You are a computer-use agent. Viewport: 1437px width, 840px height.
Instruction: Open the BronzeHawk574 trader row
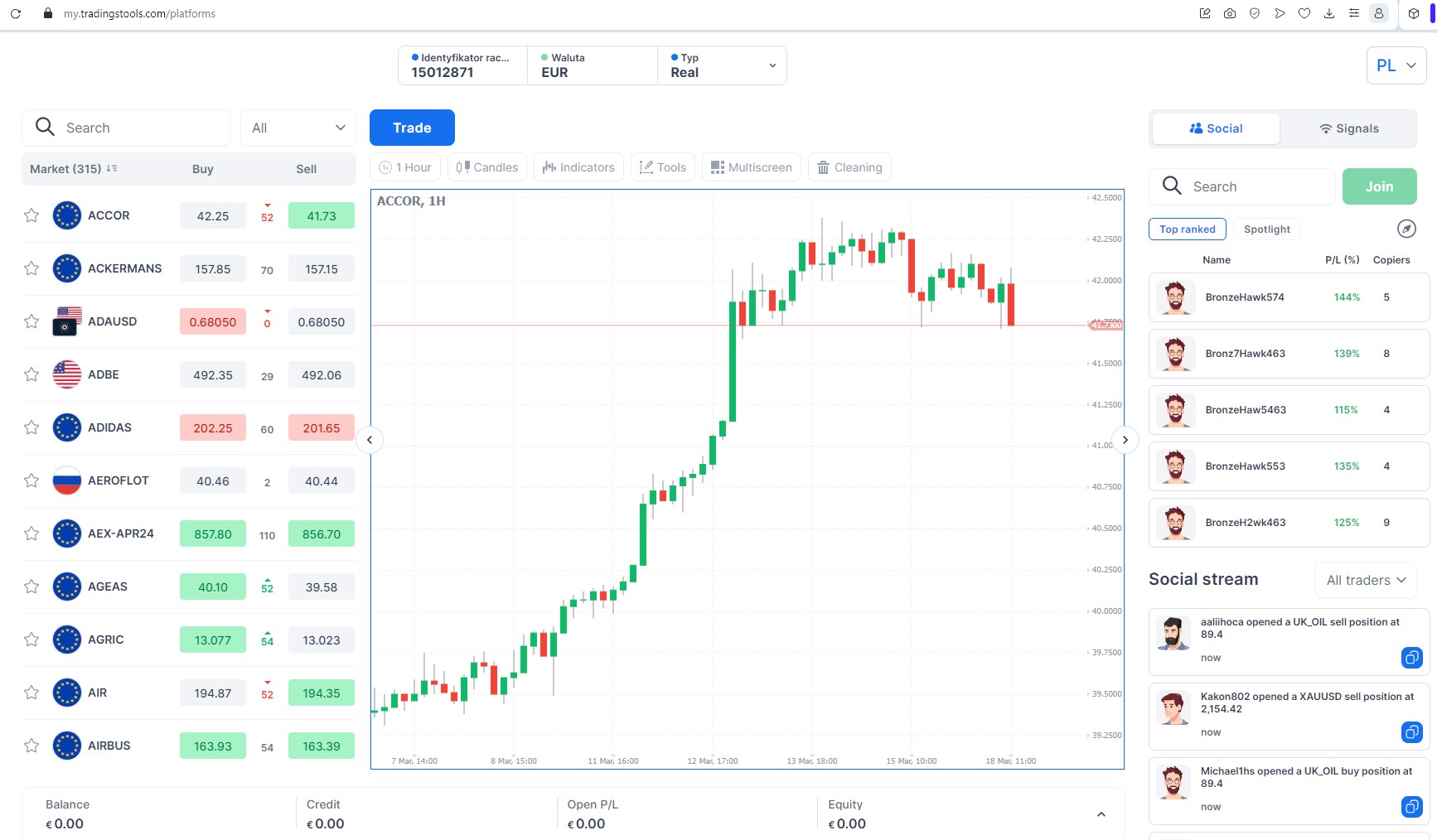(1289, 297)
